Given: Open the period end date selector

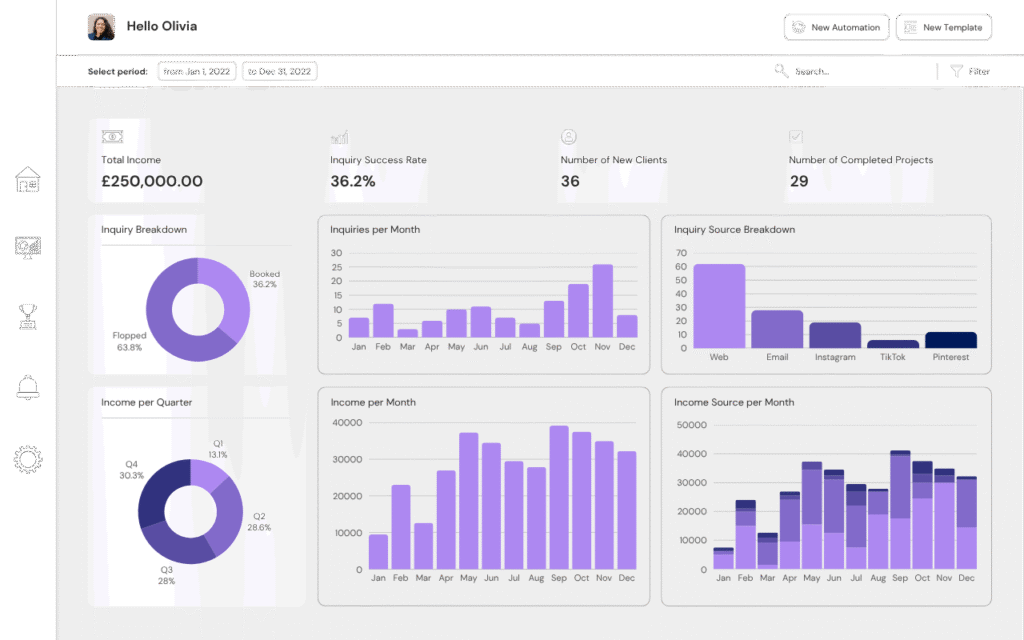Looking at the screenshot, I should [280, 71].
